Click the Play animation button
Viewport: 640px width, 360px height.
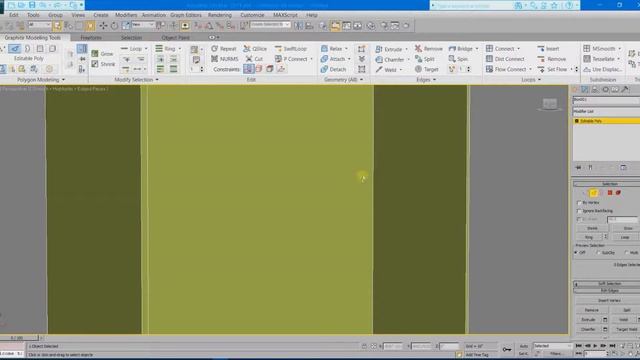coord(595,346)
